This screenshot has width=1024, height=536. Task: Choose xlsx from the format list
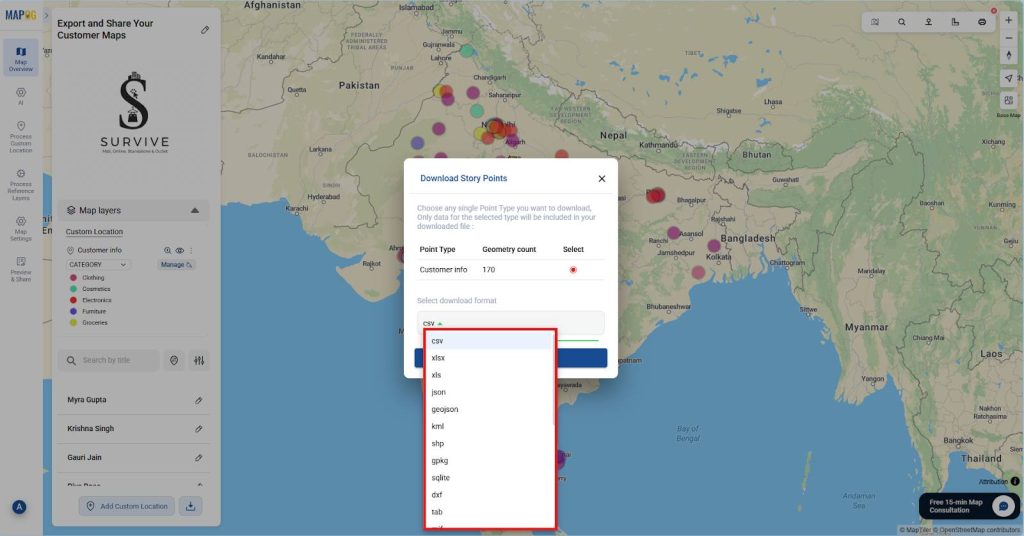[438, 358]
